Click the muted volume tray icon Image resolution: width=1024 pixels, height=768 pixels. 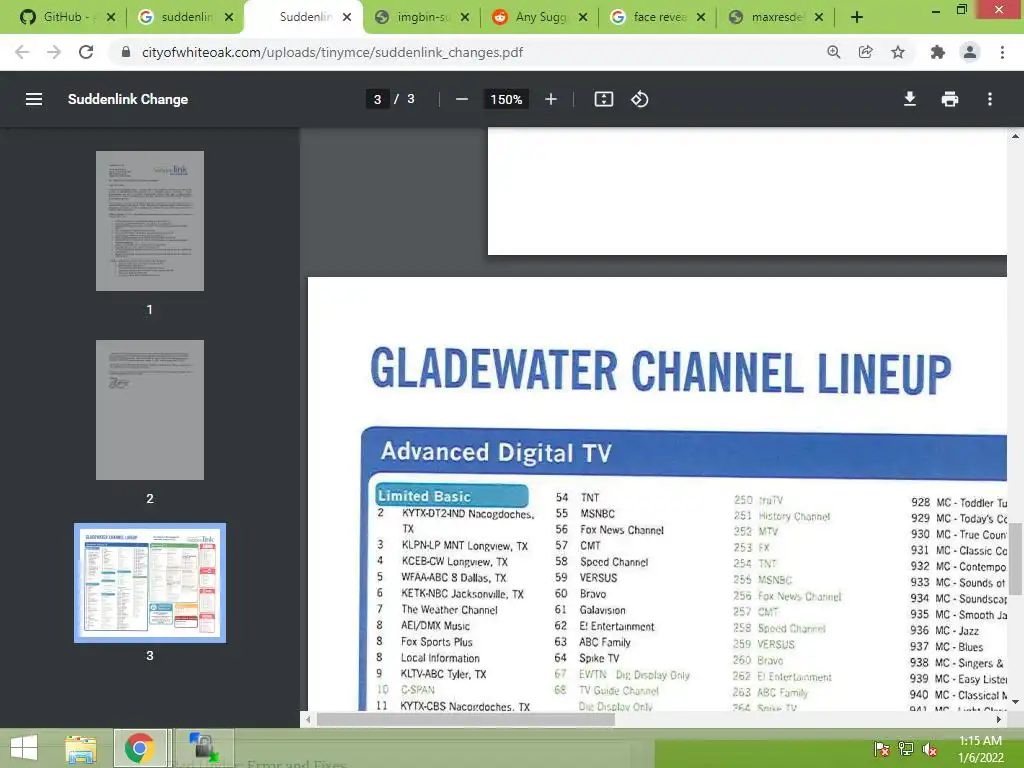(x=929, y=749)
